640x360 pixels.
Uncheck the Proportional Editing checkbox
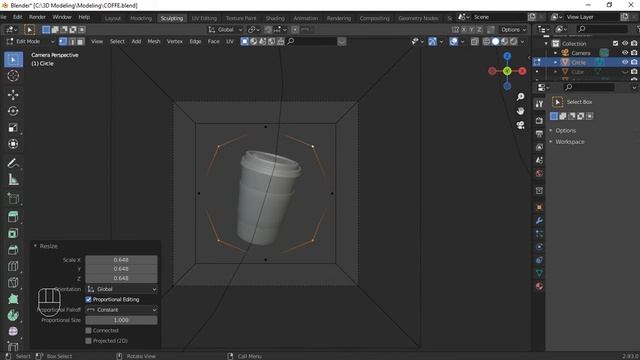(x=89, y=300)
